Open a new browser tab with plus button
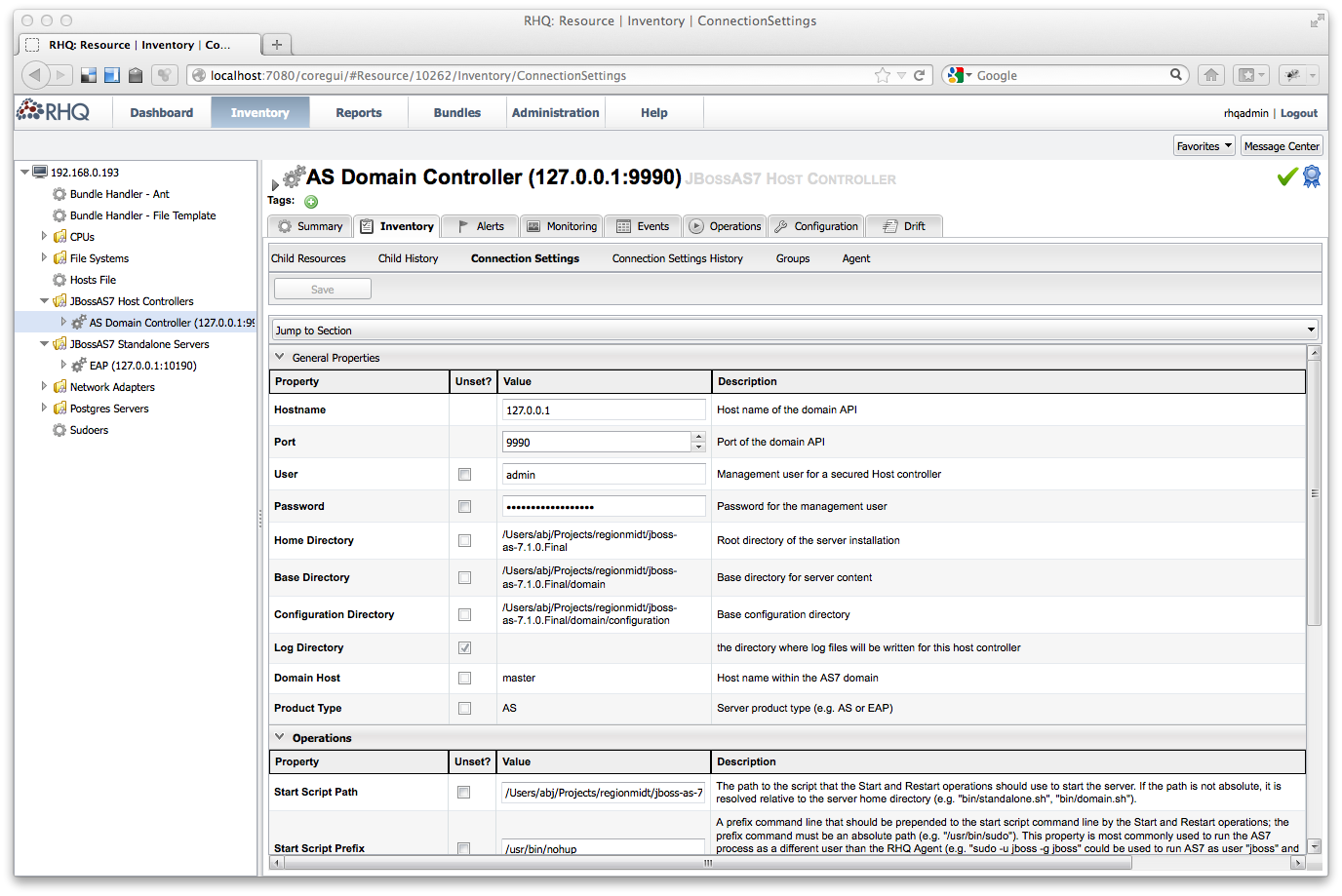This screenshot has width=1342, height=896. tap(277, 45)
